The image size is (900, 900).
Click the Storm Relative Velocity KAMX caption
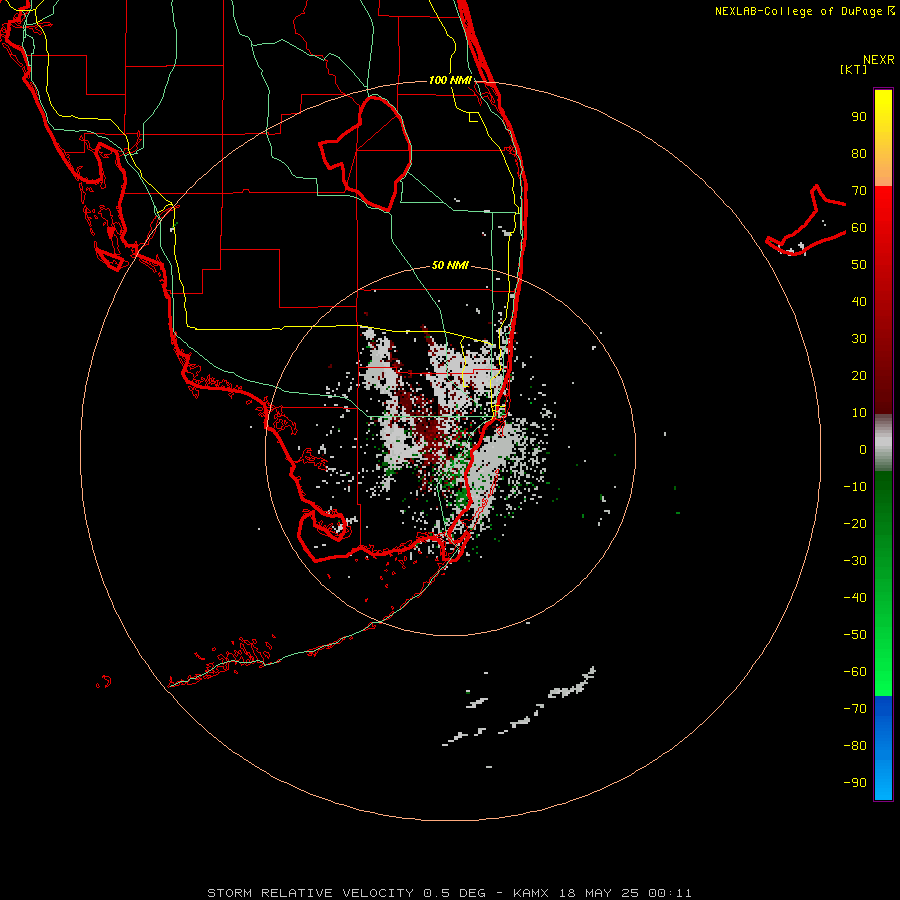[x=450, y=893]
